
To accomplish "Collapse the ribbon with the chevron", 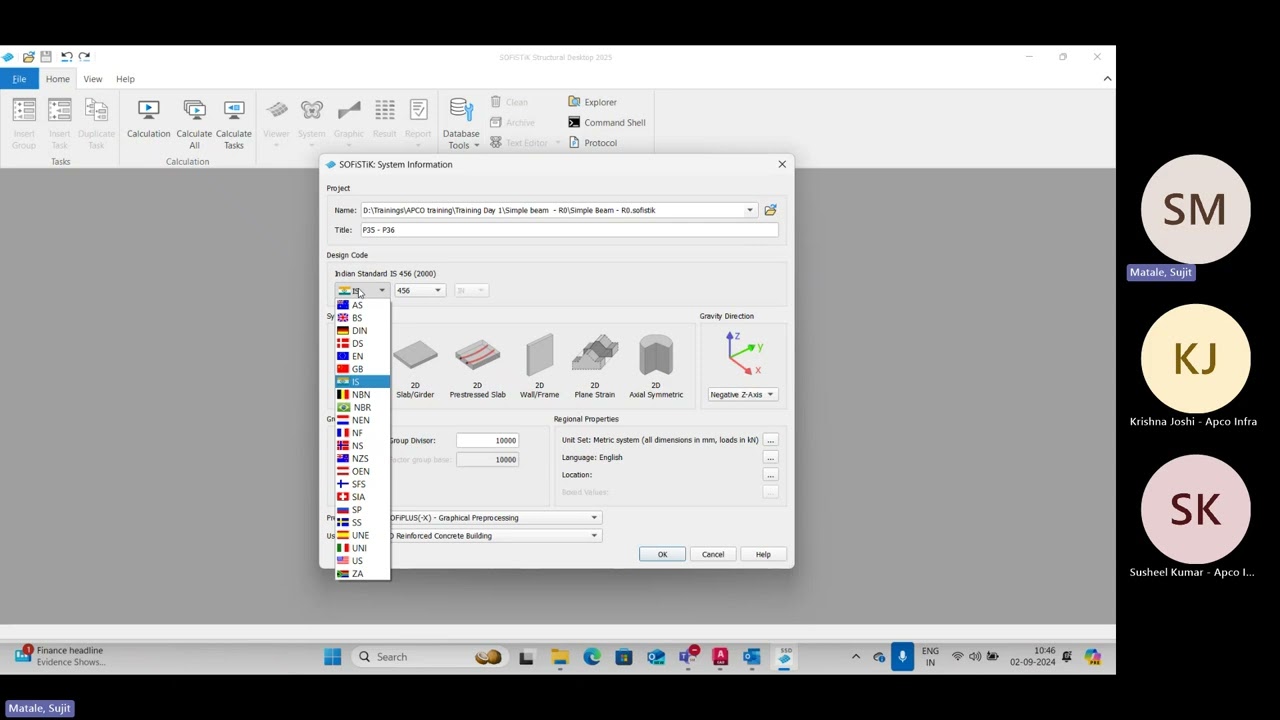I will click(1107, 79).
